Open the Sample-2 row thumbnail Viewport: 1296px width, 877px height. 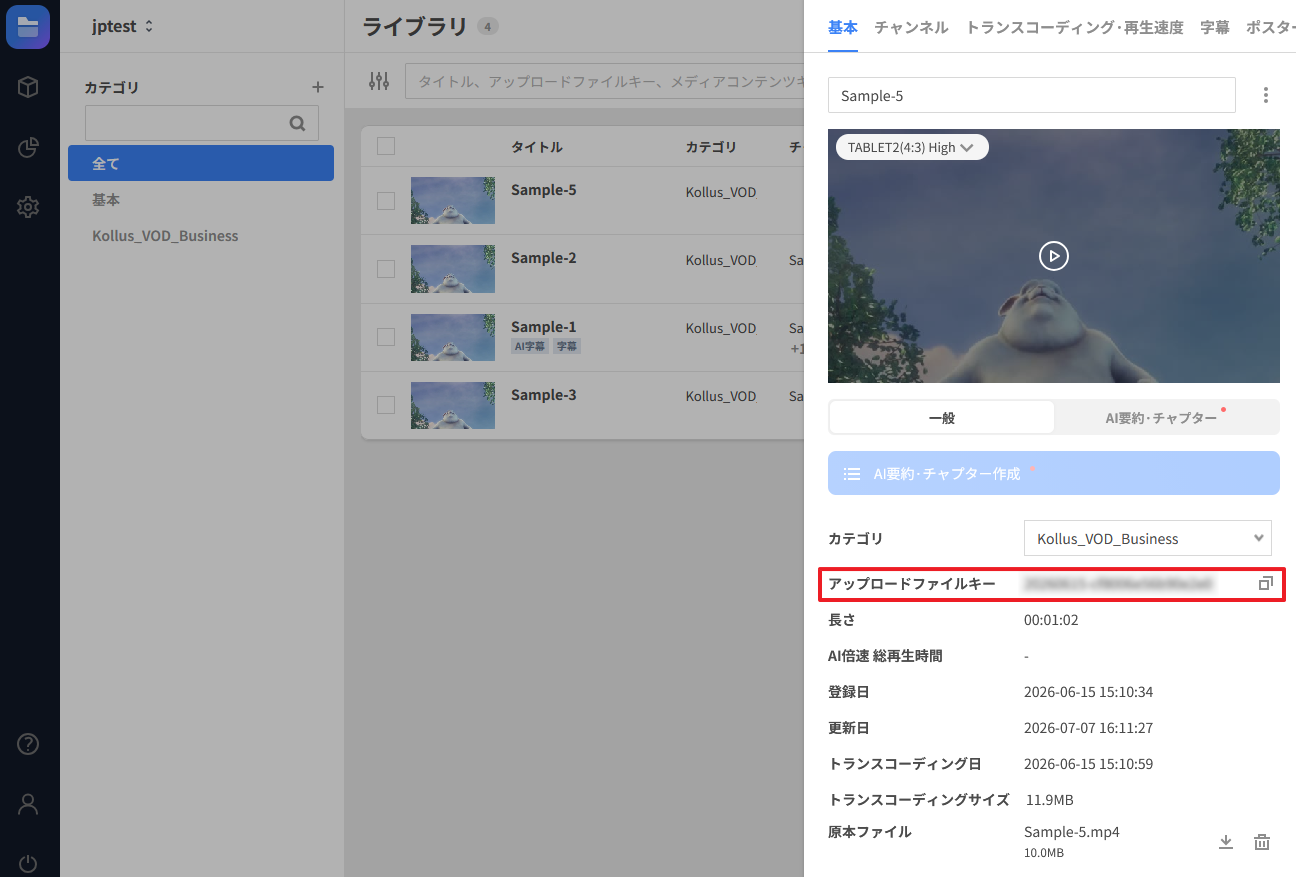(453, 269)
